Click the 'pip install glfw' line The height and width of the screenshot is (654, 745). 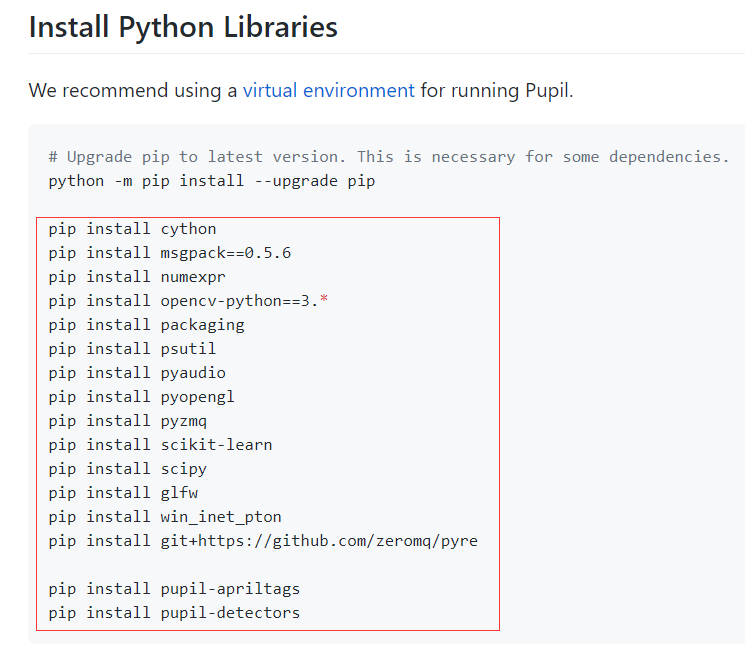123,493
